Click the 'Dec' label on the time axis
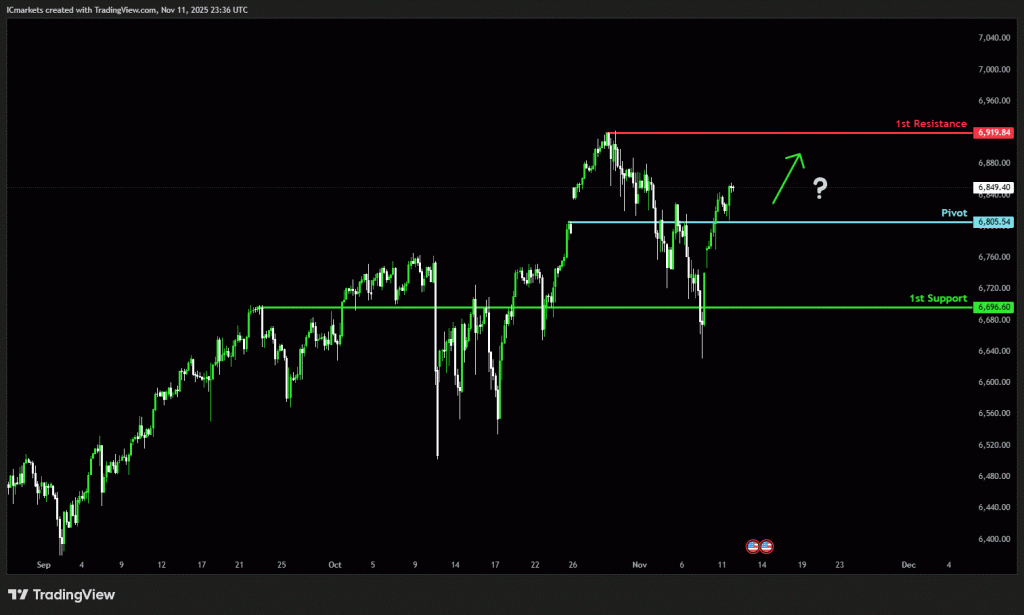 tap(908, 565)
